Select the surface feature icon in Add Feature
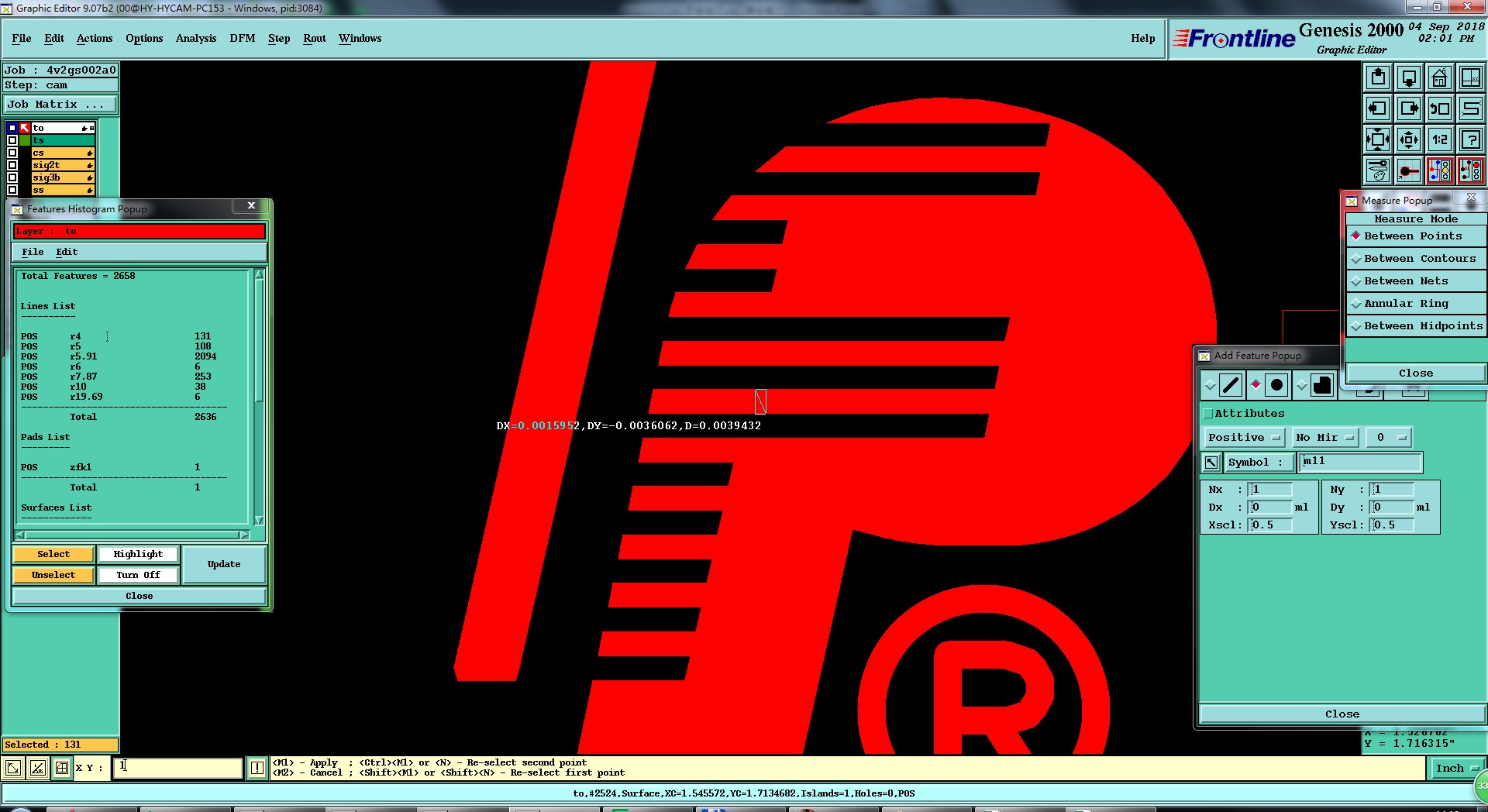Viewport: 1488px width, 812px height. (1322, 385)
